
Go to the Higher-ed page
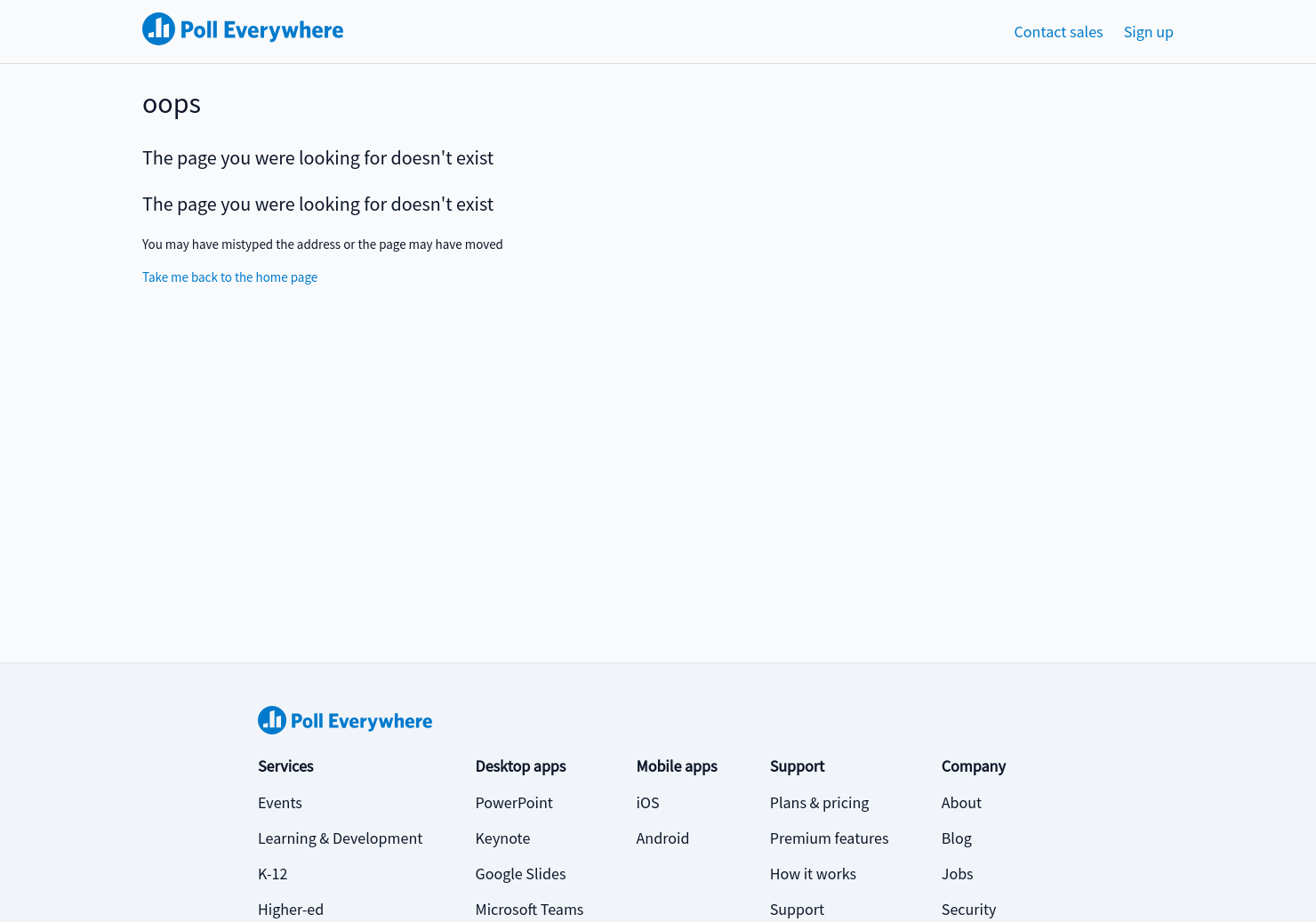(291, 910)
